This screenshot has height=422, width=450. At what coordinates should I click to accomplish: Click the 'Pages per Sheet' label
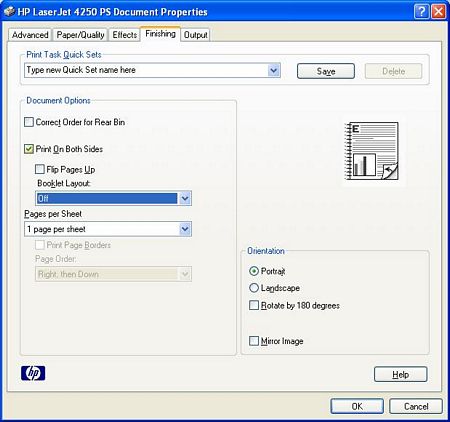pyautogui.click(x=53, y=214)
